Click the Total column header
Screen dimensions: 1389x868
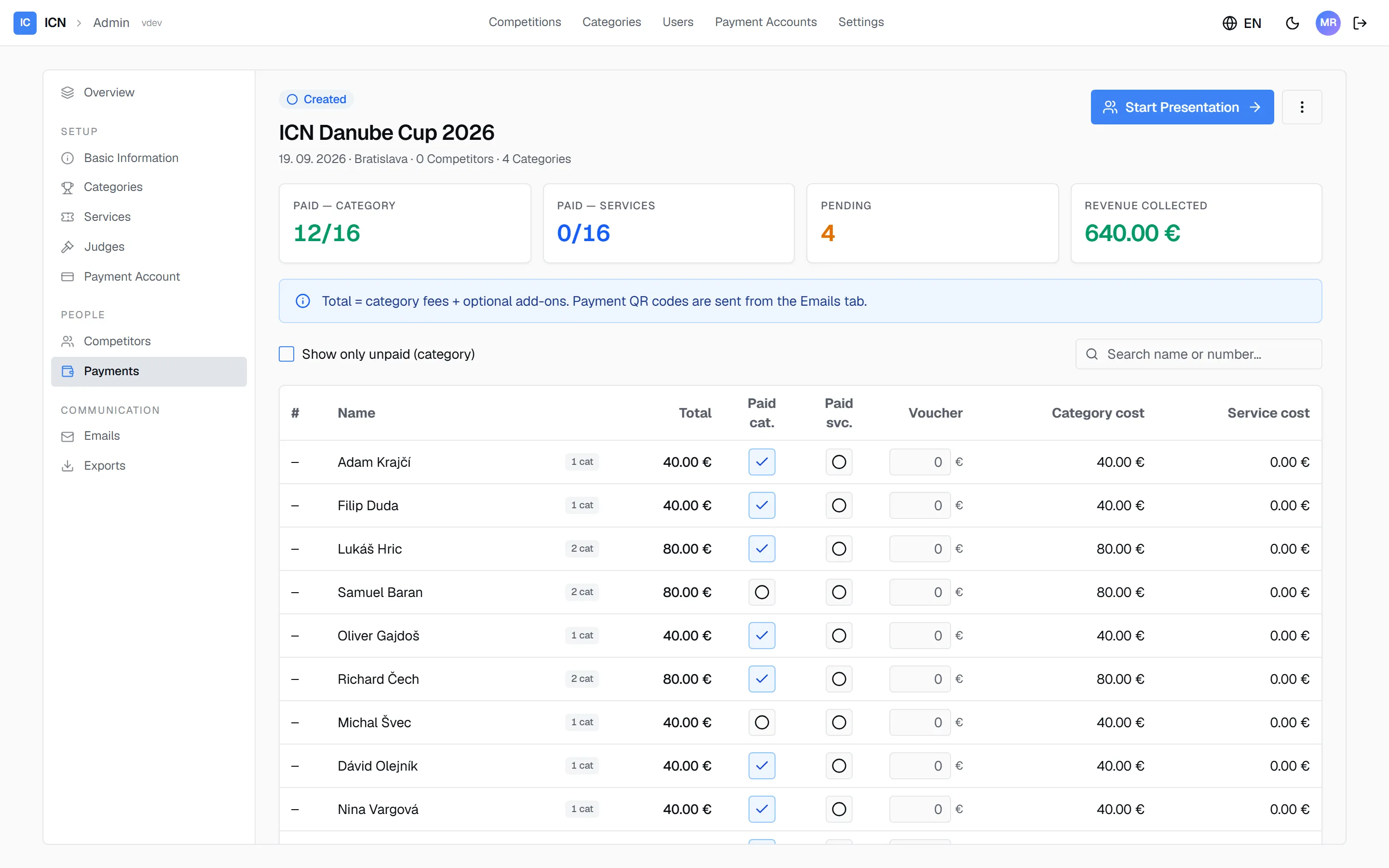coord(694,413)
